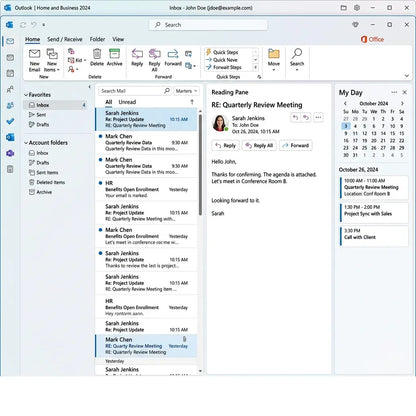The height and width of the screenshot is (416, 416).
Task: Toggle message list sort direction arrow
Action: click(192, 102)
